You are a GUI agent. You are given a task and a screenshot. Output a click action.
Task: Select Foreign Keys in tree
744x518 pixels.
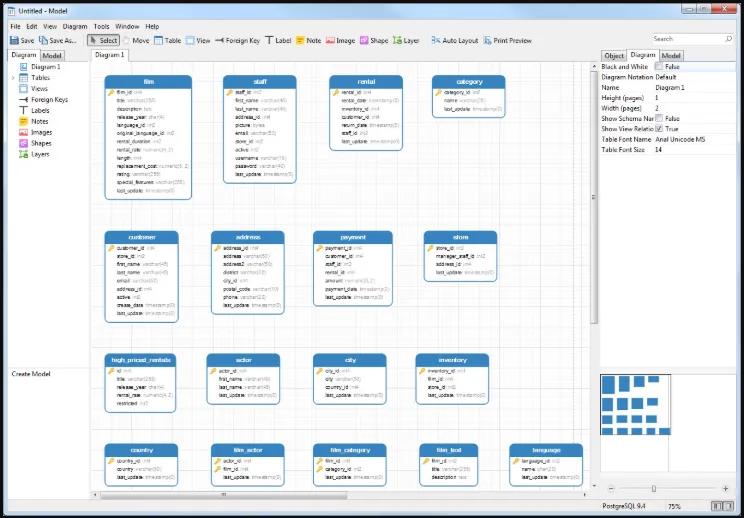coord(43,100)
